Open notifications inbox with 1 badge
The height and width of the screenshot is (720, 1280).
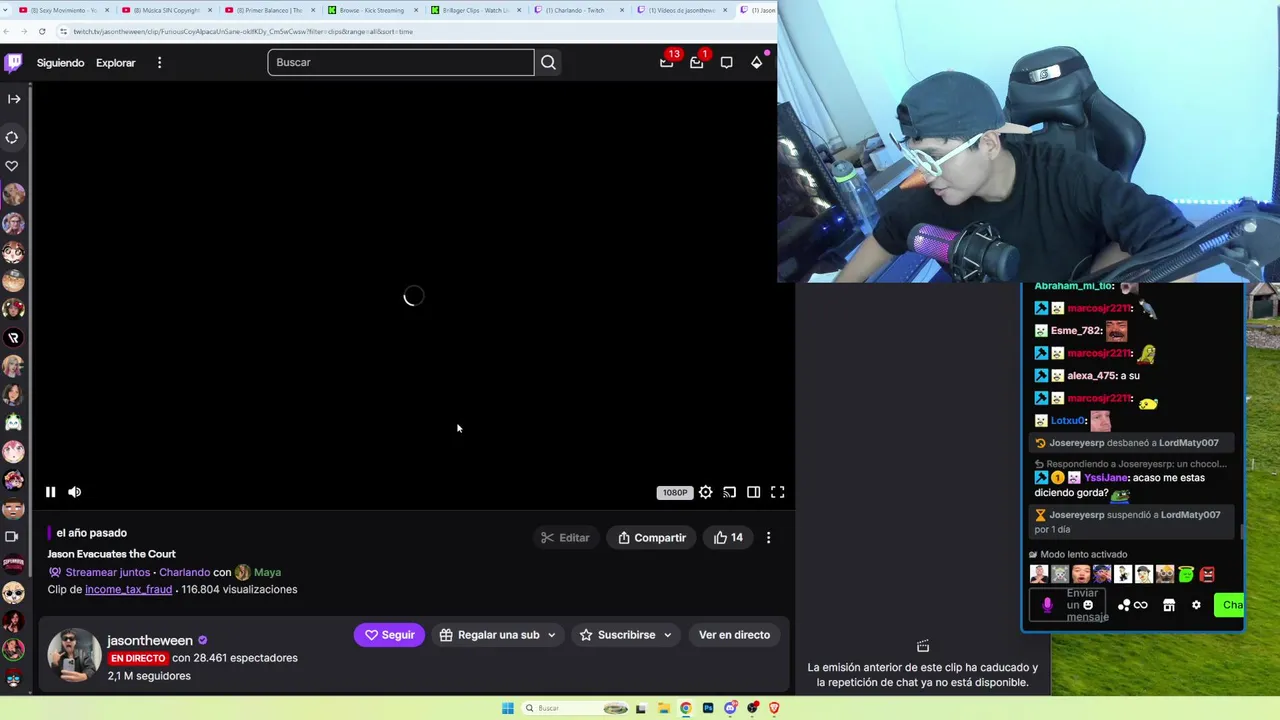click(x=696, y=62)
